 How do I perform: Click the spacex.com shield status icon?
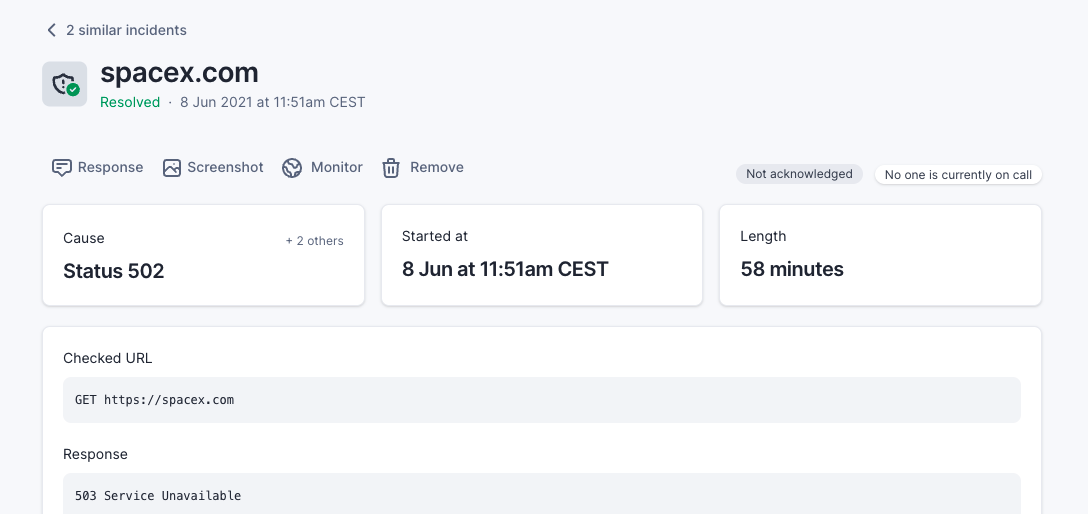[x=64, y=84]
